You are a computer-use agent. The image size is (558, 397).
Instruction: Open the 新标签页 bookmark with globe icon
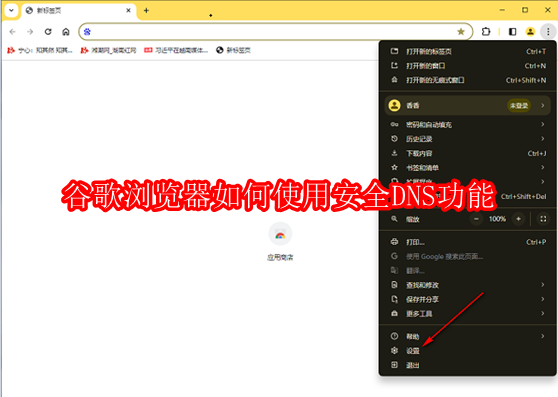233,51
